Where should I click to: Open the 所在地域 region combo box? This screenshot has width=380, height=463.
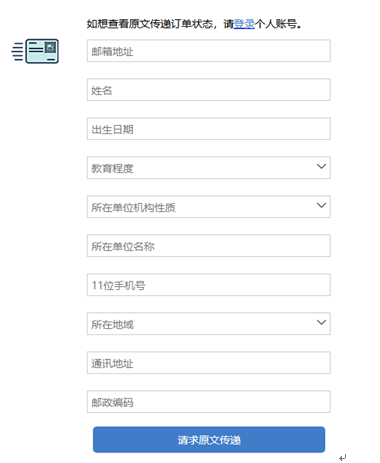click(209, 324)
